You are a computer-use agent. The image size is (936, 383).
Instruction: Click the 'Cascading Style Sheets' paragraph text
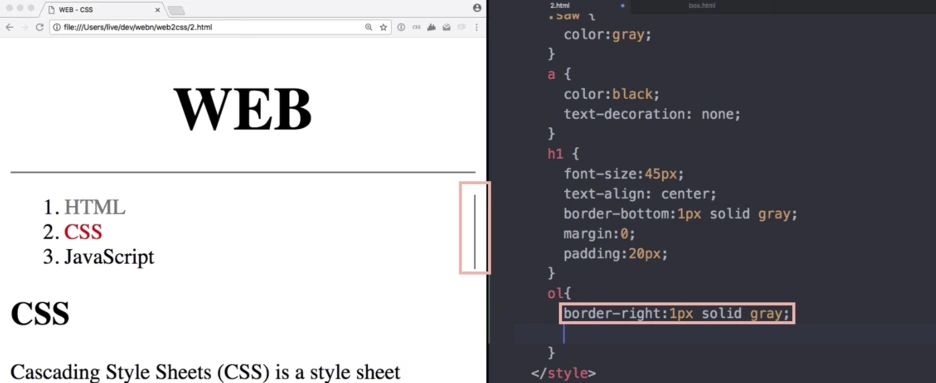coord(205,372)
